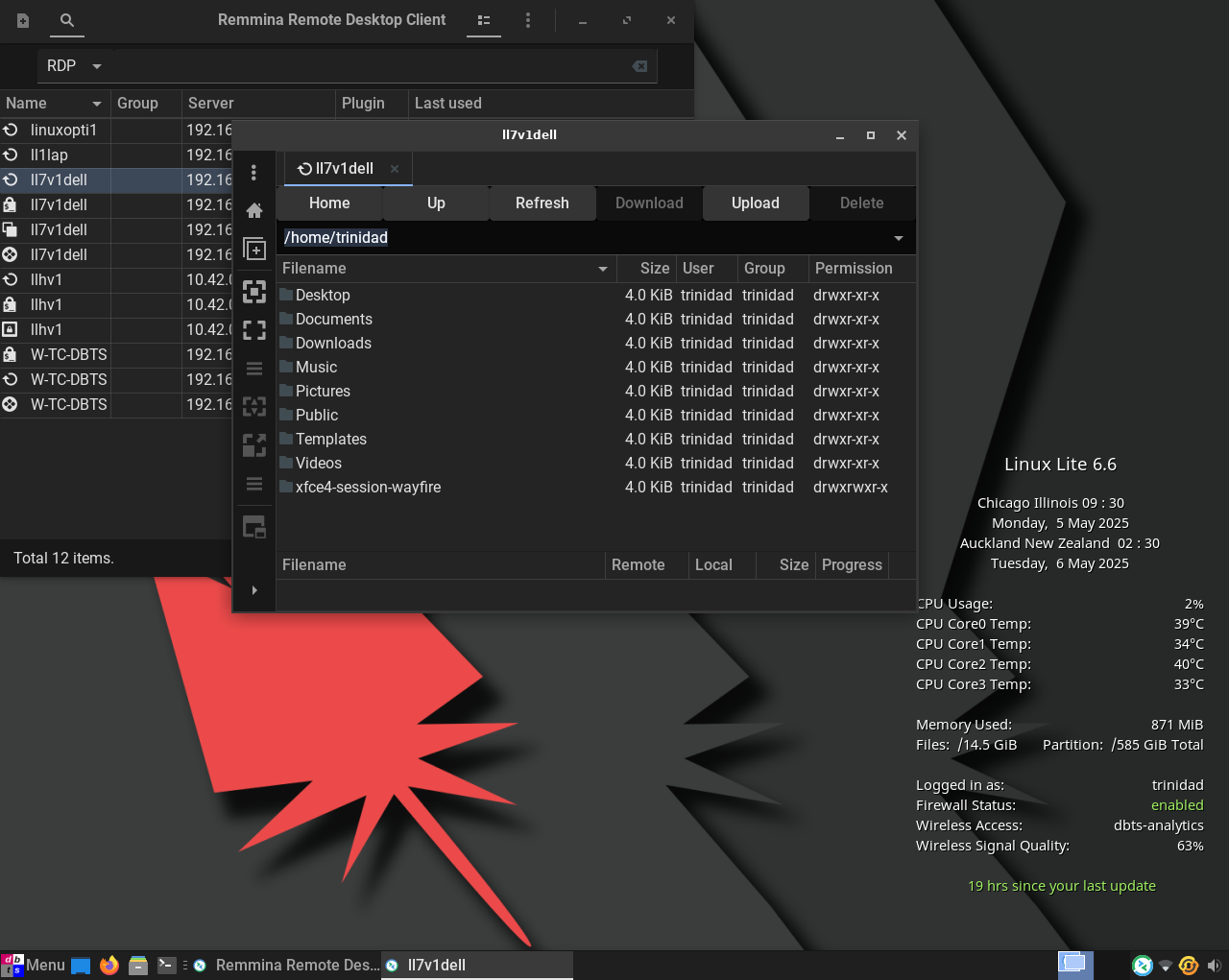Select the Pictures folder
This screenshot has height=980, width=1229.
[596, 392]
